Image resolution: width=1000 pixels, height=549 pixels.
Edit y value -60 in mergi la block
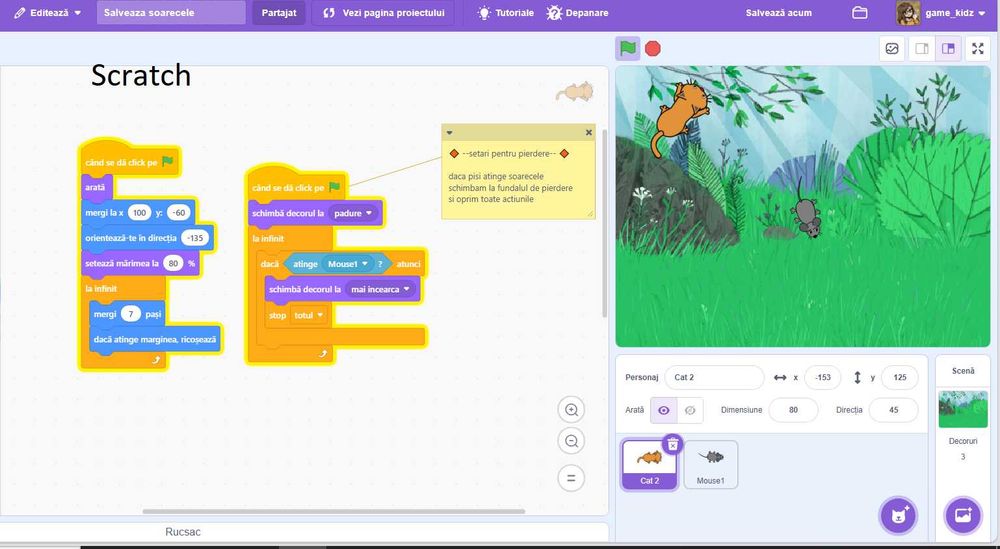(179, 212)
